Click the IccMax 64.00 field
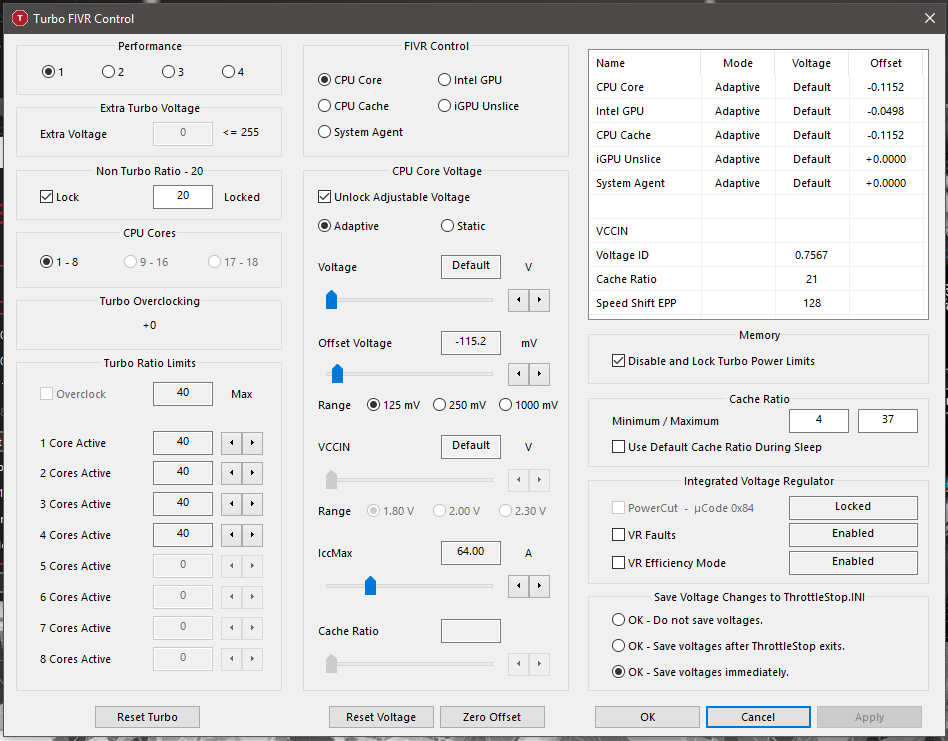This screenshot has width=948, height=741. pyautogui.click(x=471, y=552)
